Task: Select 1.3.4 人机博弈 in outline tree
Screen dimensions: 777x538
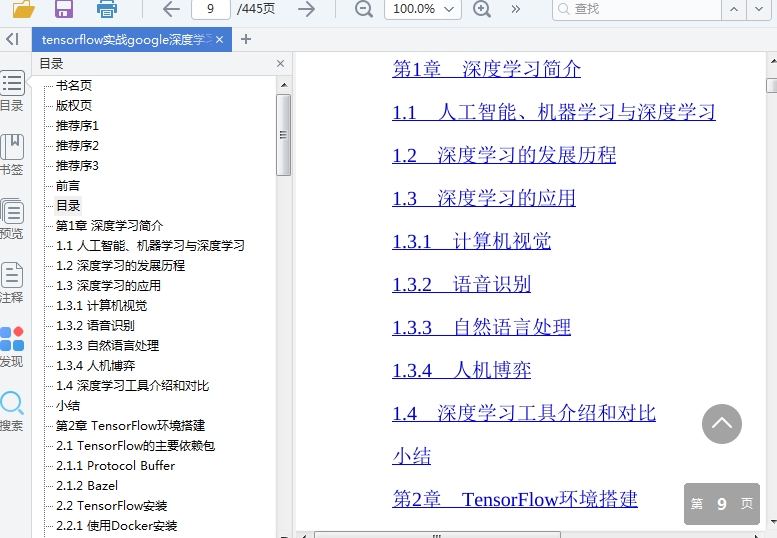Action: (96, 366)
